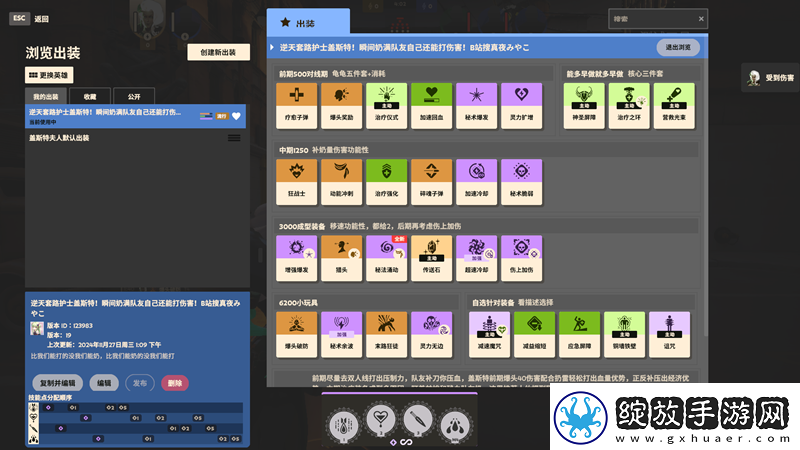Click 6200小玩具 category header
This screenshot has width=800, height=450.
(x=366, y=303)
